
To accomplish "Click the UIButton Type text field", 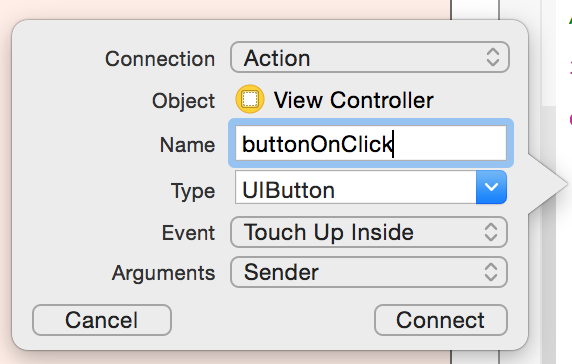I will pos(356,187).
